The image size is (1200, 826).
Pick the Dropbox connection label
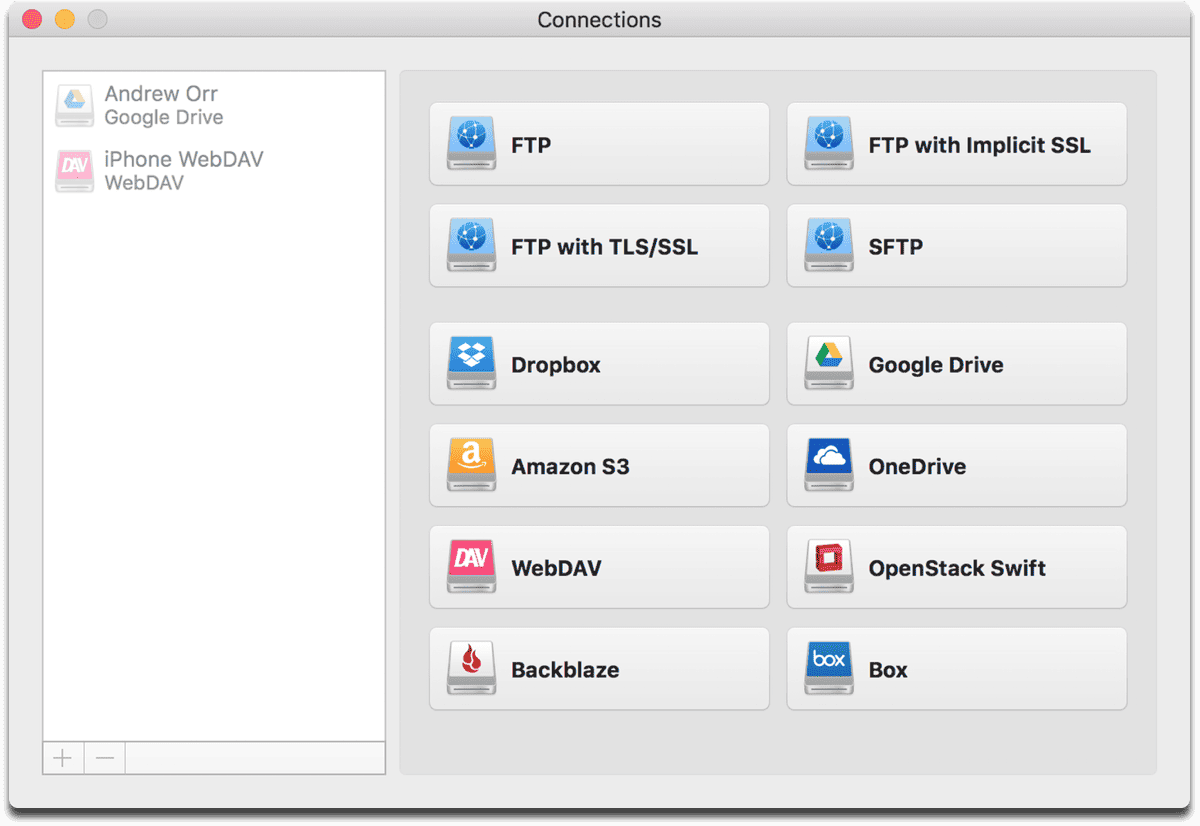(x=556, y=365)
